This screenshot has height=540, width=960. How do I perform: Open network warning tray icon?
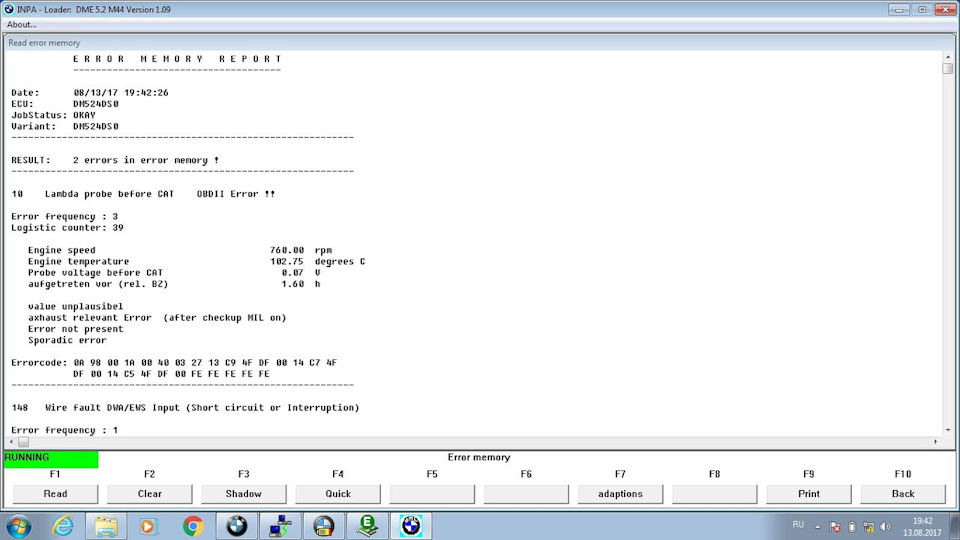pos(868,527)
